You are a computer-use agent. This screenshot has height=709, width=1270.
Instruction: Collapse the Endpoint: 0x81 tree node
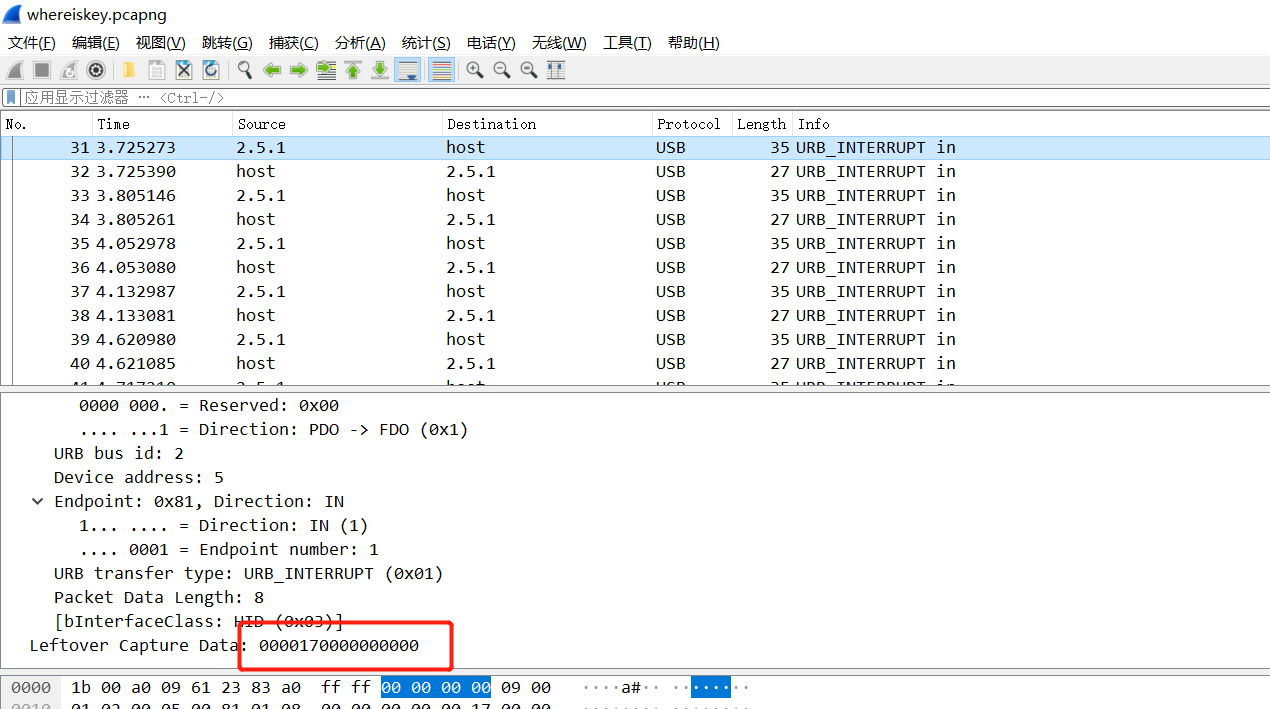point(38,501)
